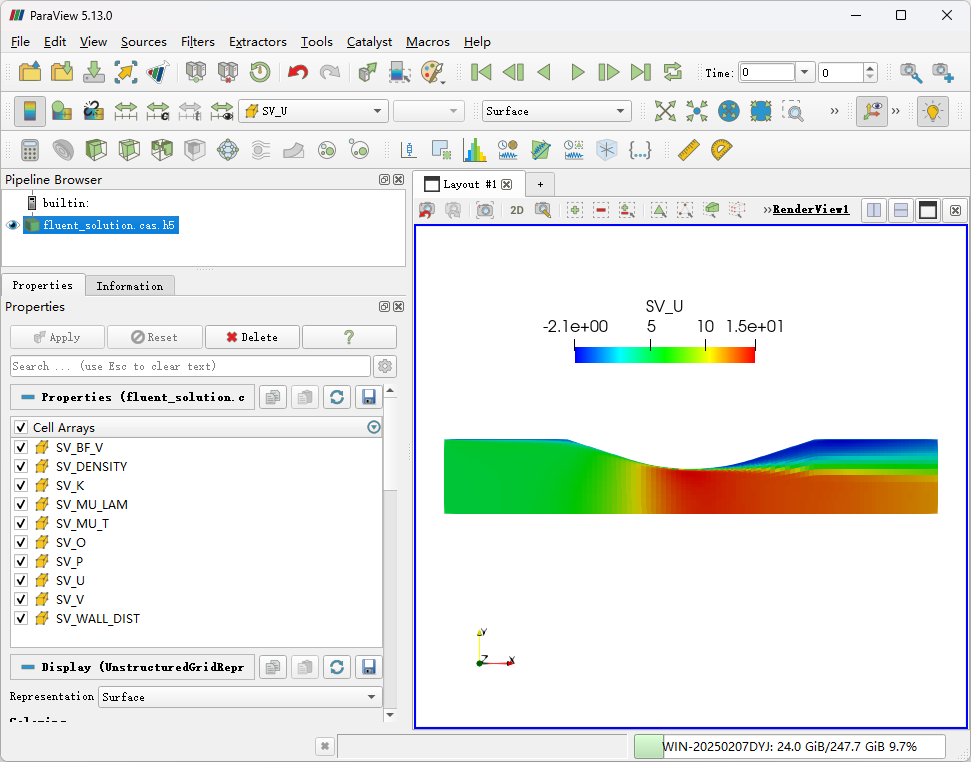Click the Undo arrow icon
This screenshot has width=971, height=762.
pos(297,72)
